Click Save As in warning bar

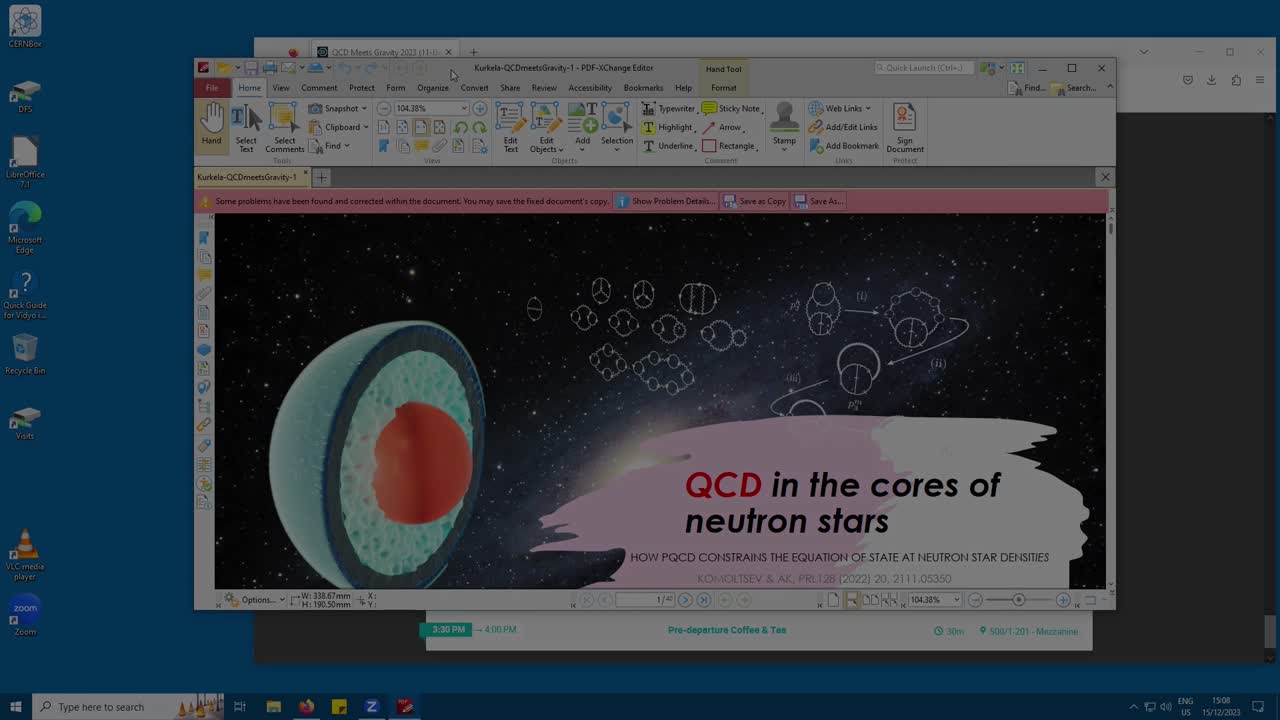click(x=819, y=201)
